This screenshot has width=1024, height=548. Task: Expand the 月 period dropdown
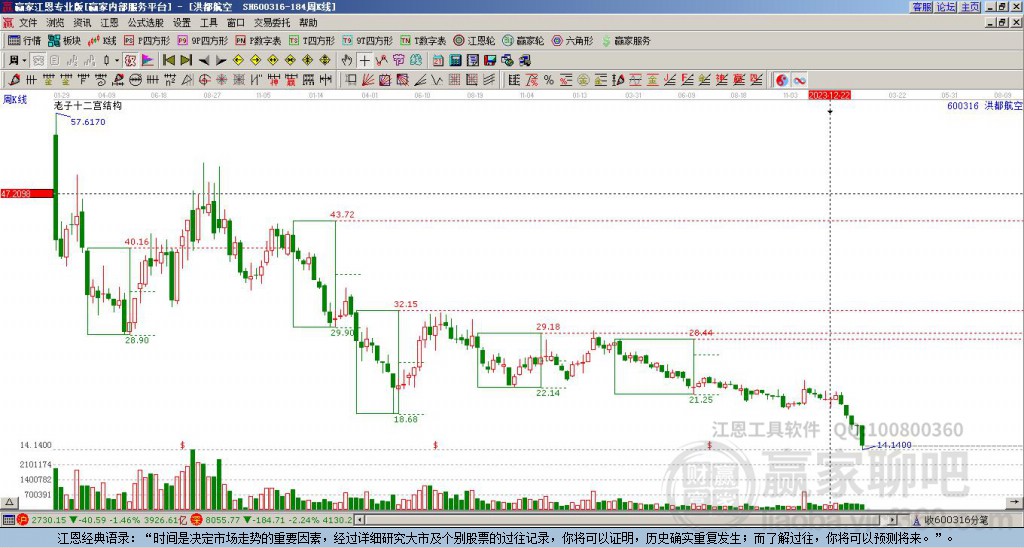[24, 60]
